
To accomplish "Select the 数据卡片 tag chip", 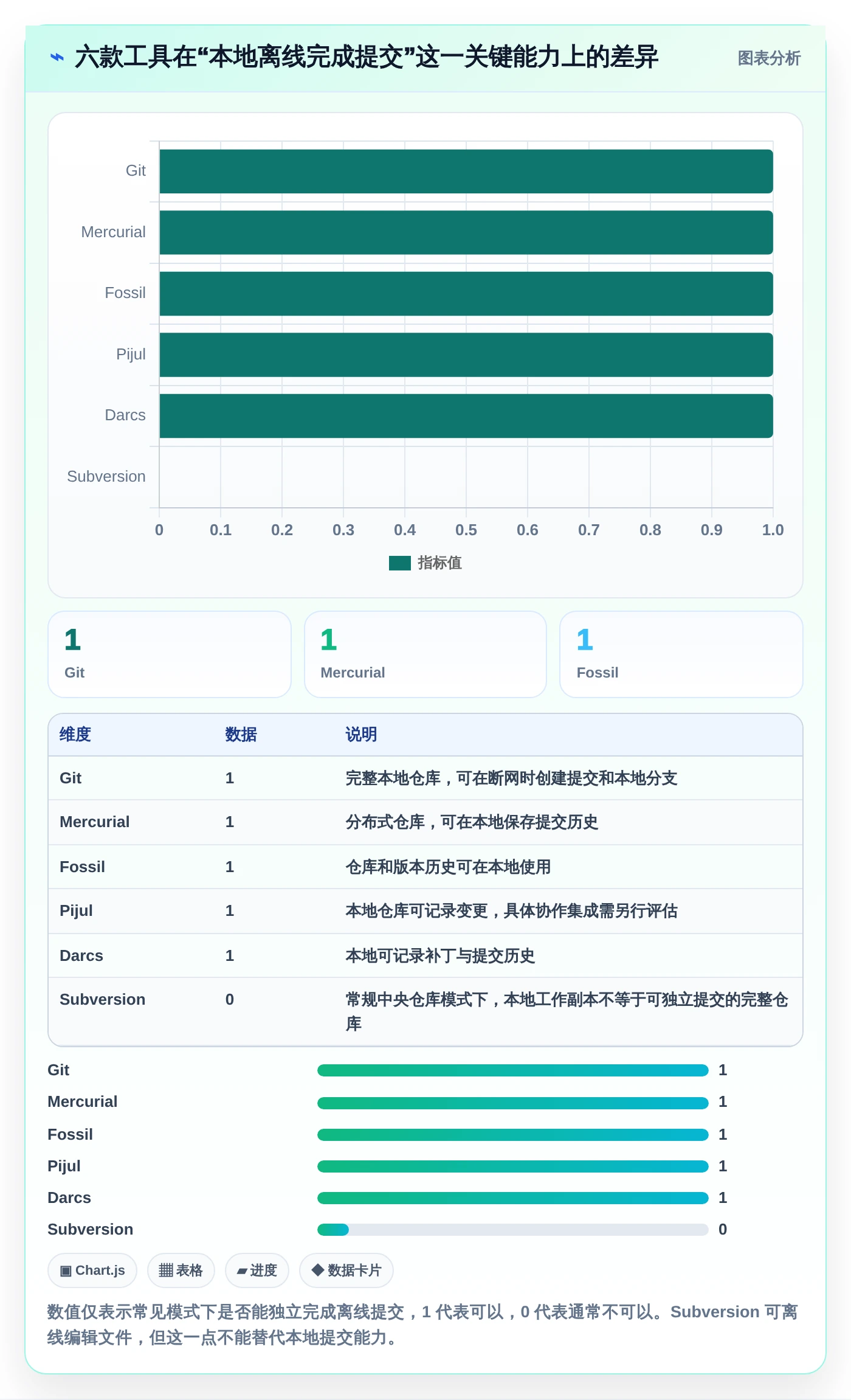I will (x=346, y=1270).
